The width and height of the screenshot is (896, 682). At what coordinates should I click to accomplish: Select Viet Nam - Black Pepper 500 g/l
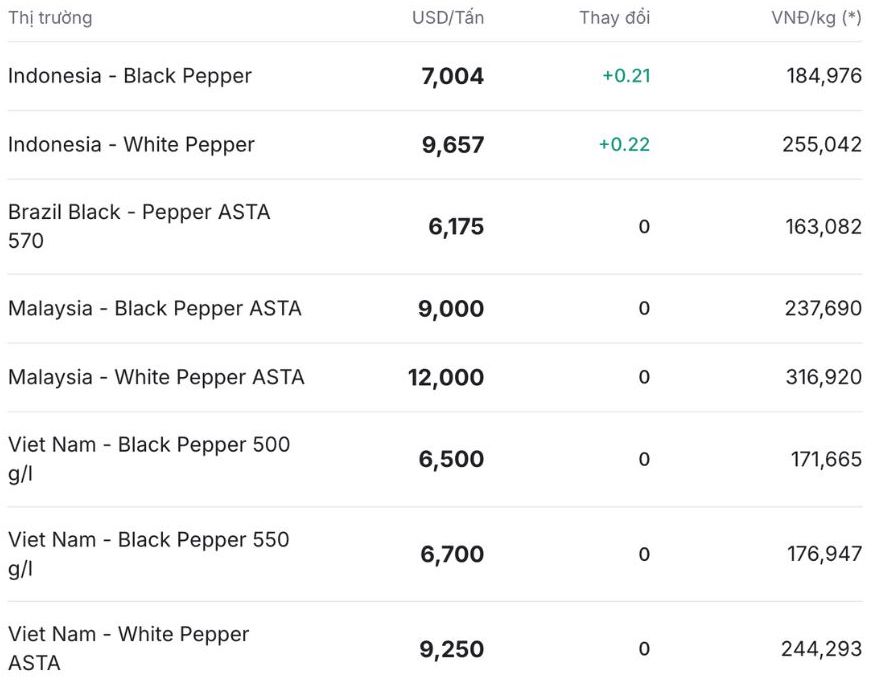point(149,458)
